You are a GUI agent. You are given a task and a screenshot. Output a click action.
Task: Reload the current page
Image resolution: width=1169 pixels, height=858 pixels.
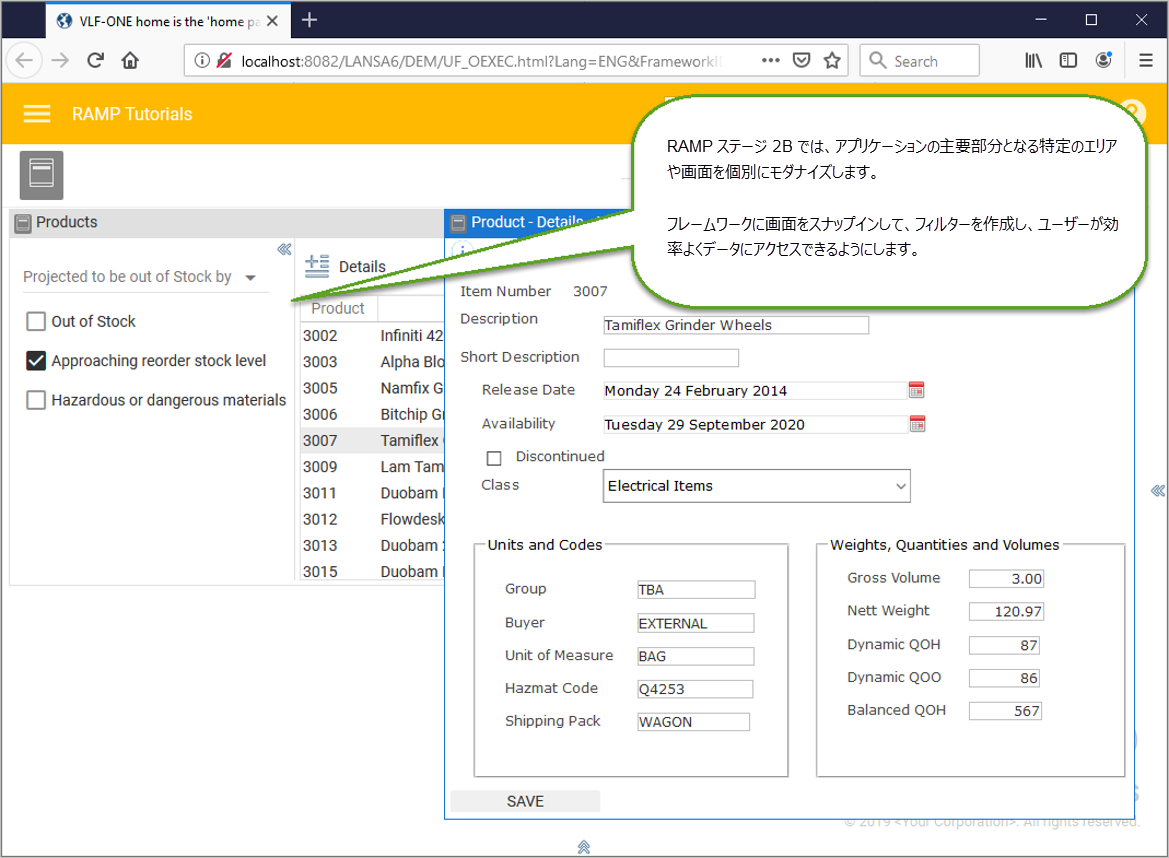pos(95,60)
